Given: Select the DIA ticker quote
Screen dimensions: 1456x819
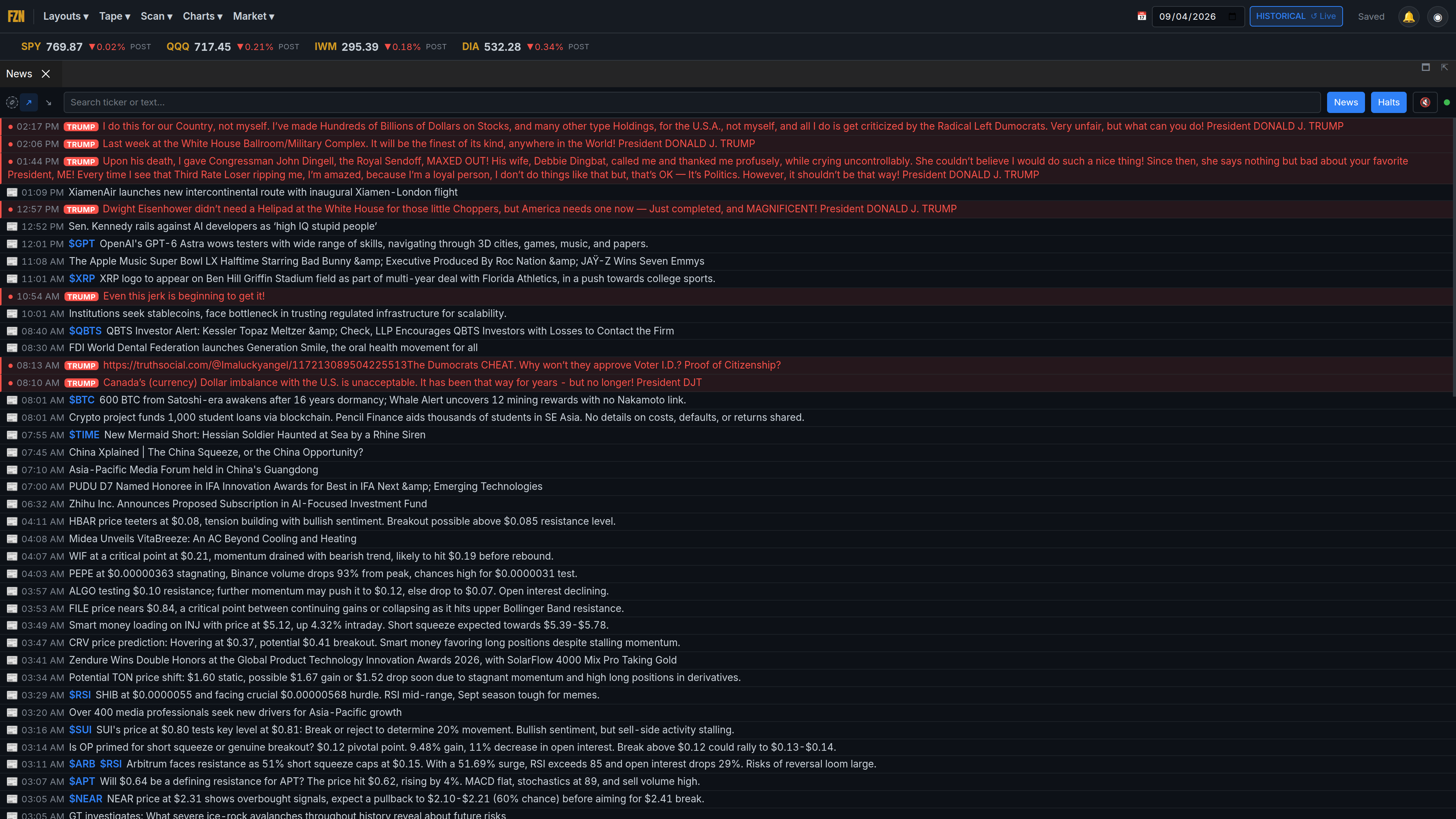Looking at the screenshot, I should click(x=525, y=47).
